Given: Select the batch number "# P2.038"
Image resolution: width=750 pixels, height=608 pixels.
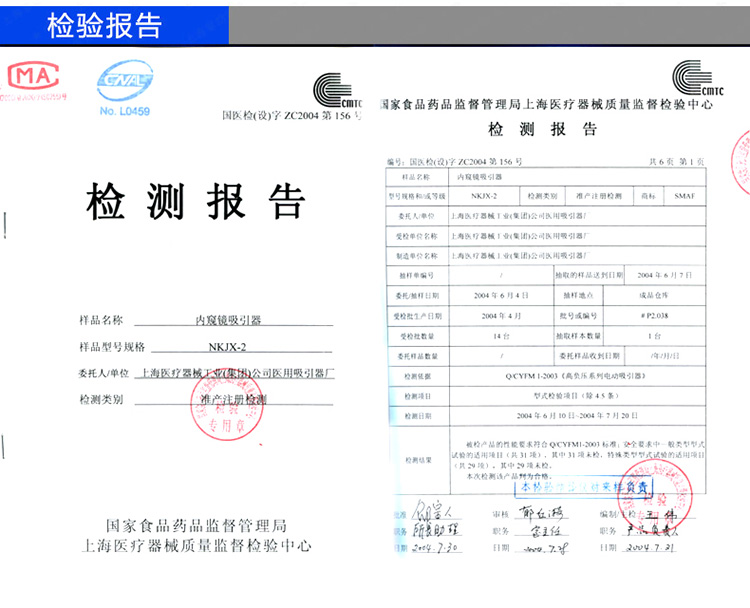Looking at the screenshot, I should point(654,316).
